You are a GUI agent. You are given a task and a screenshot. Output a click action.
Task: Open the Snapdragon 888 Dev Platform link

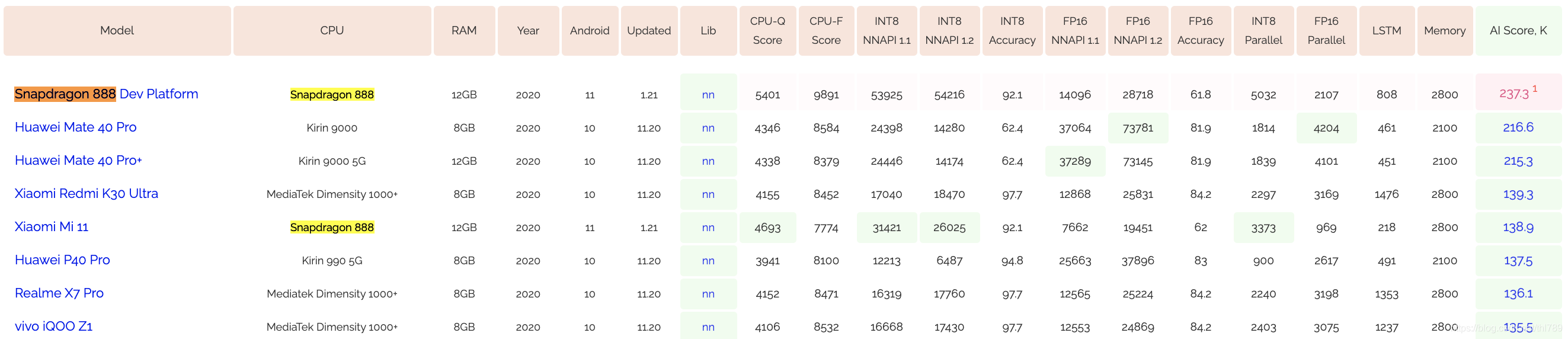[107, 94]
